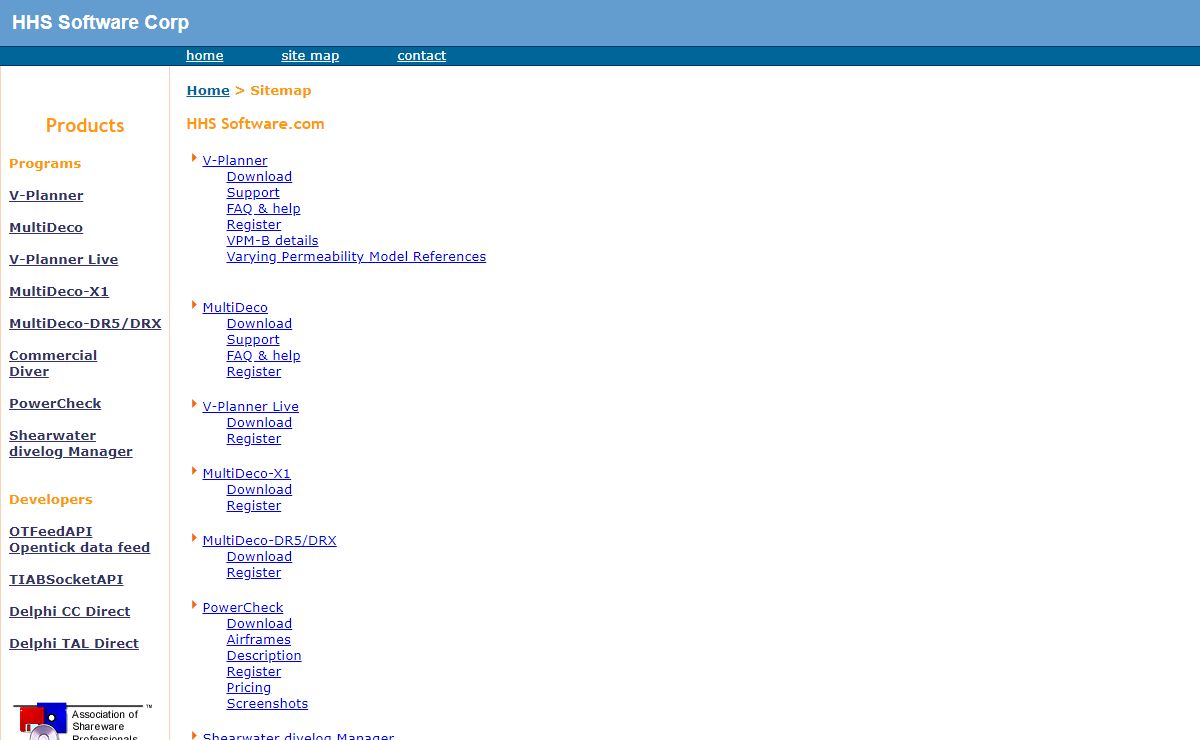
Task: Click Register under PowerCheck
Action: click(254, 671)
